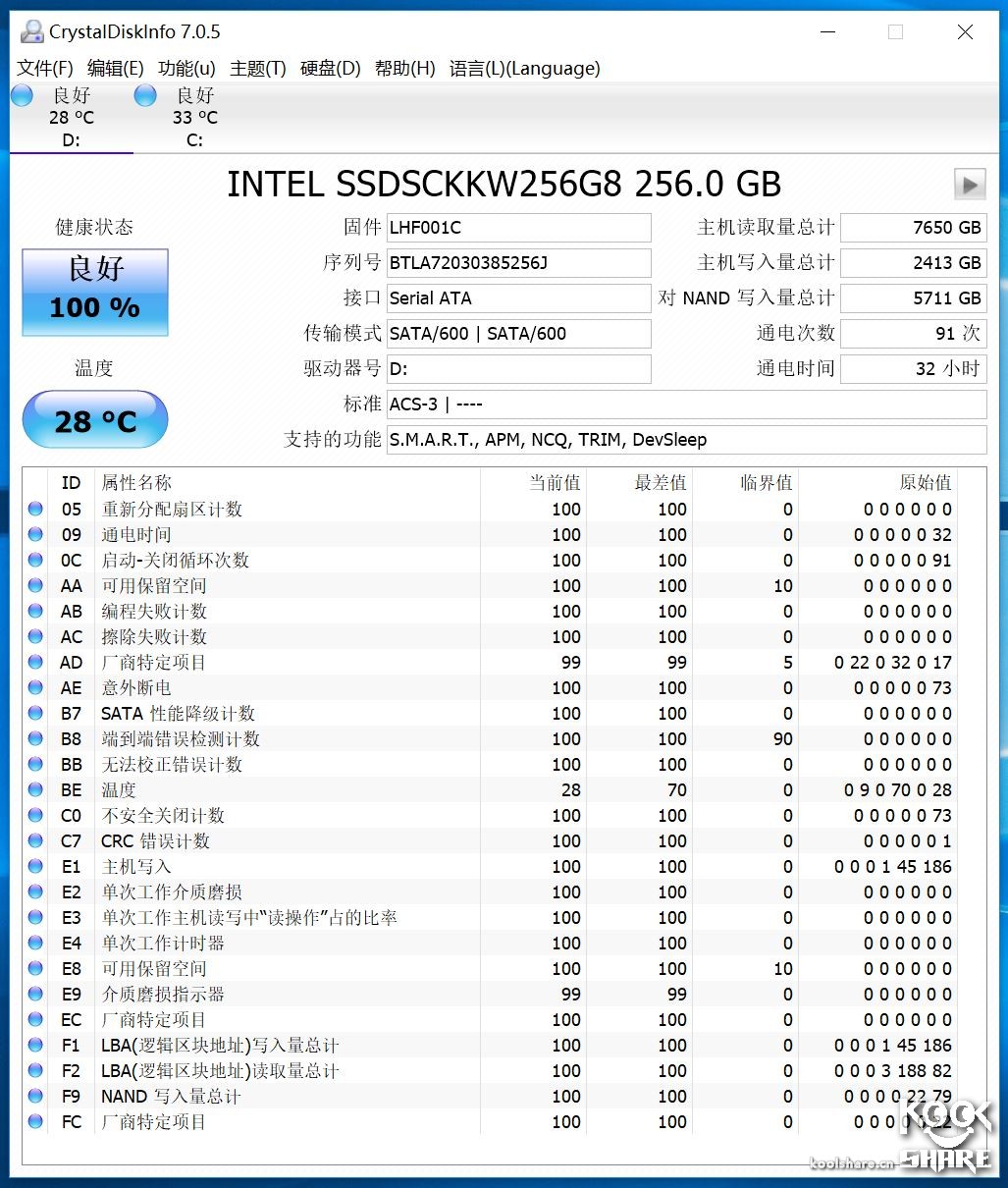Click the 28 °C temperature gauge

[94, 419]
